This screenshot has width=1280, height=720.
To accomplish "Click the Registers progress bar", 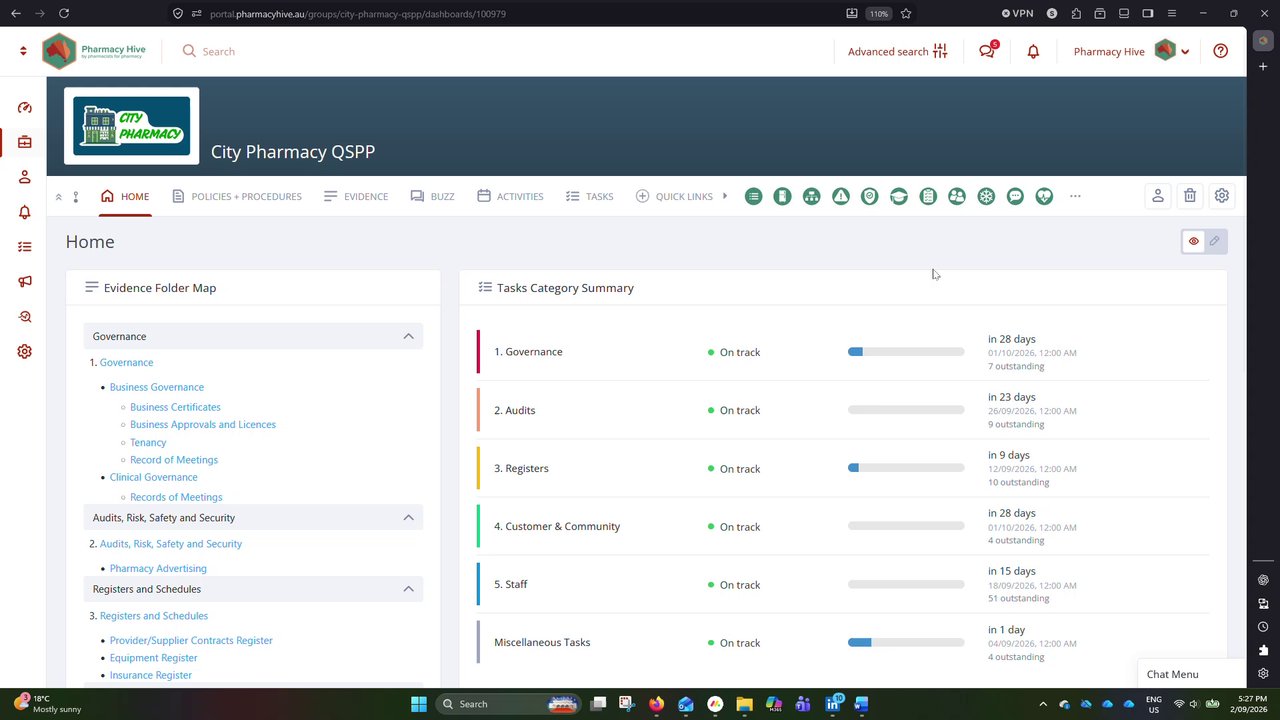I will click(x=906, y=468).
